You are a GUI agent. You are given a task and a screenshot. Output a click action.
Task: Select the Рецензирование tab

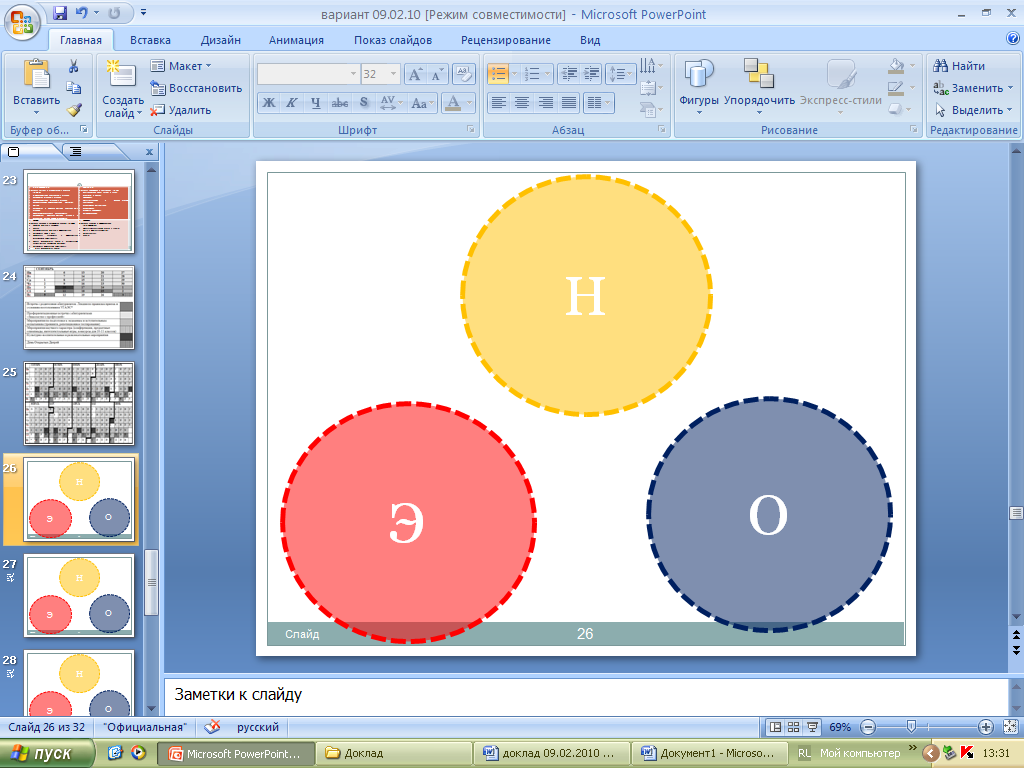click(506, 40)
